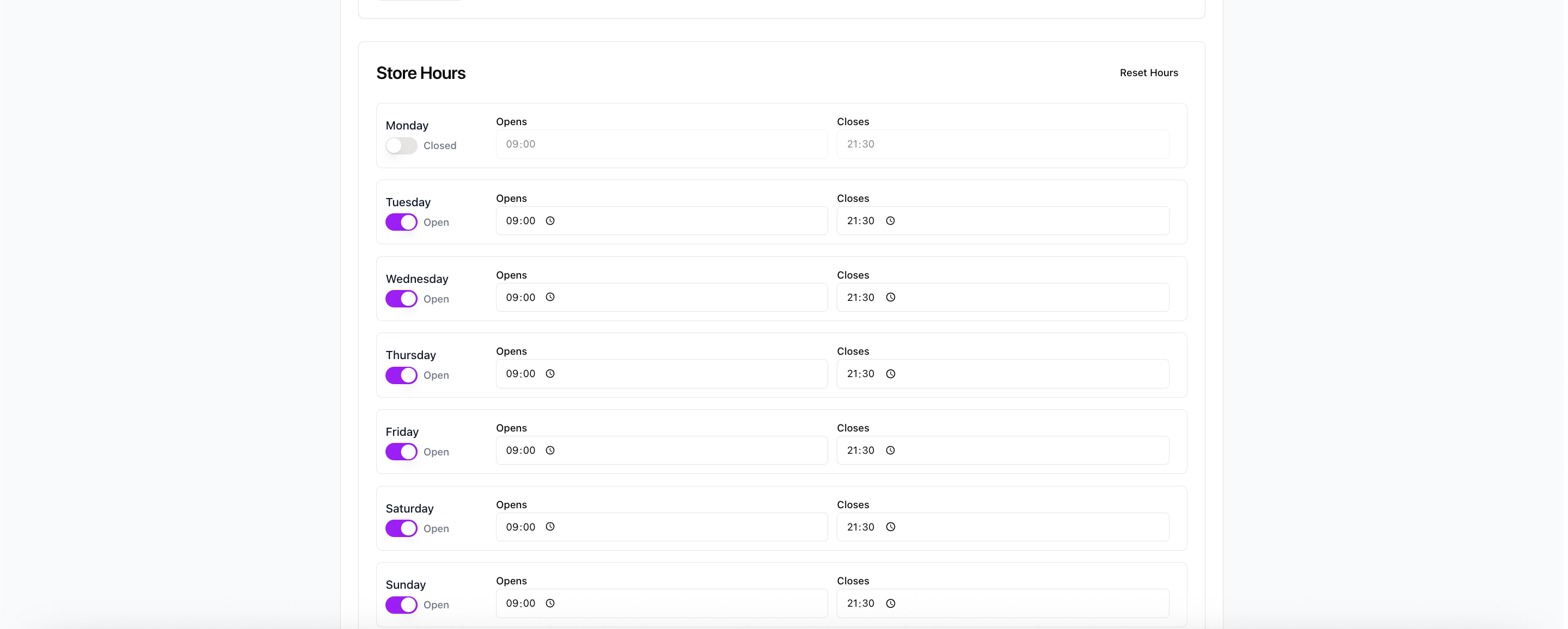Switch off Wednesday open toggle
This screenshot has height=629, width=1568.
click(401, 299)
